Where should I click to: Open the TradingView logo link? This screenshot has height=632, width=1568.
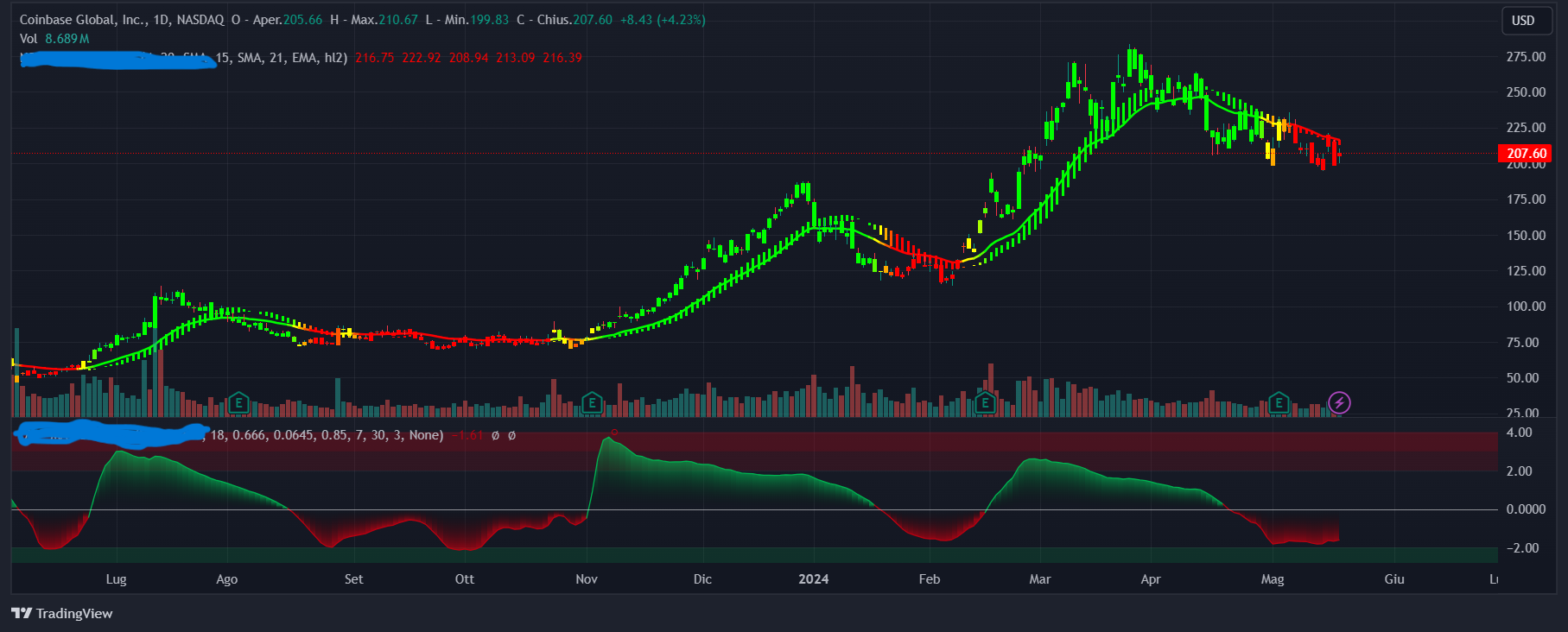click(62, 613)
